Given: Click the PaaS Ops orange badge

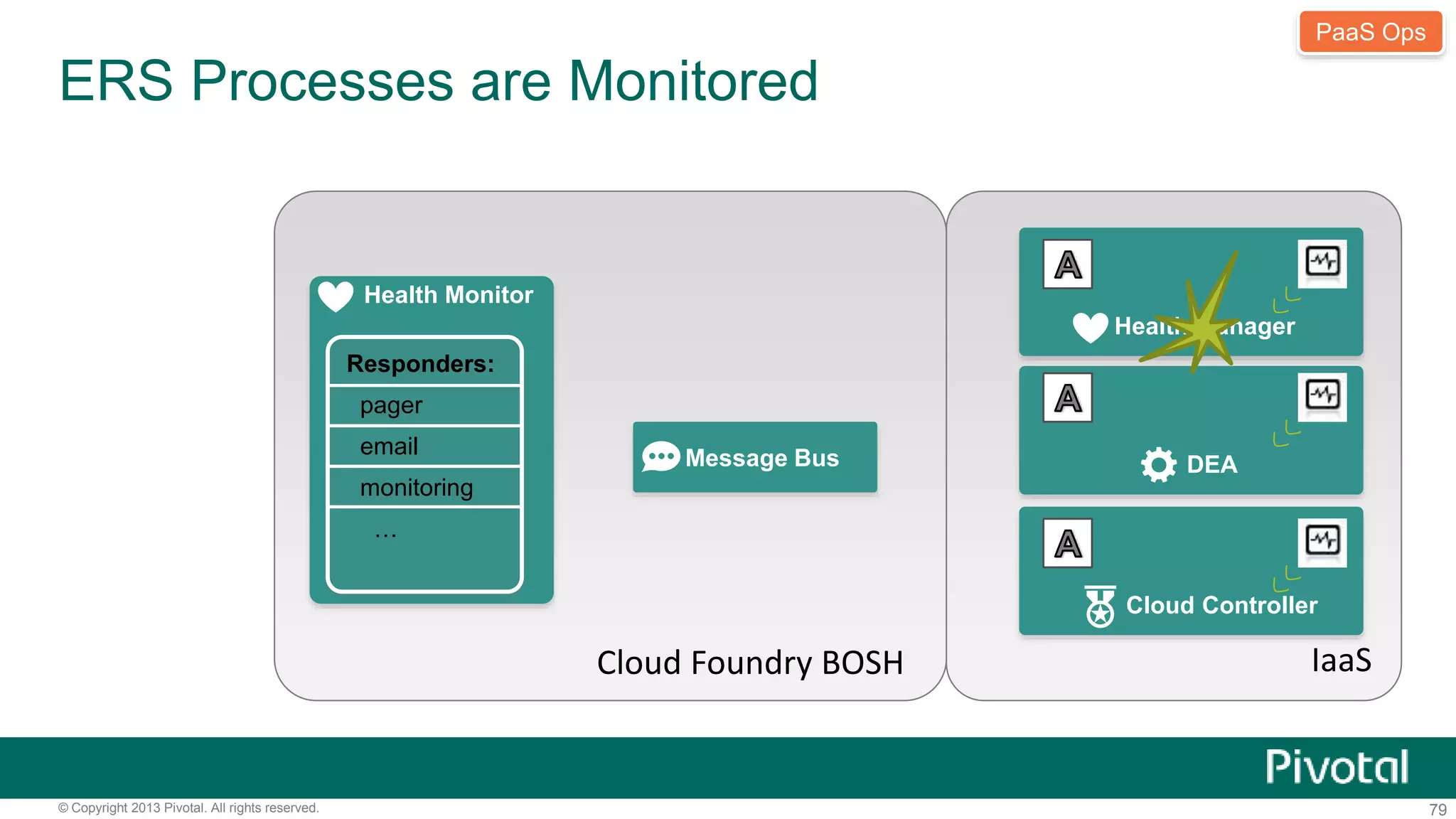Looking at the screenshot, I should 1370,32.
